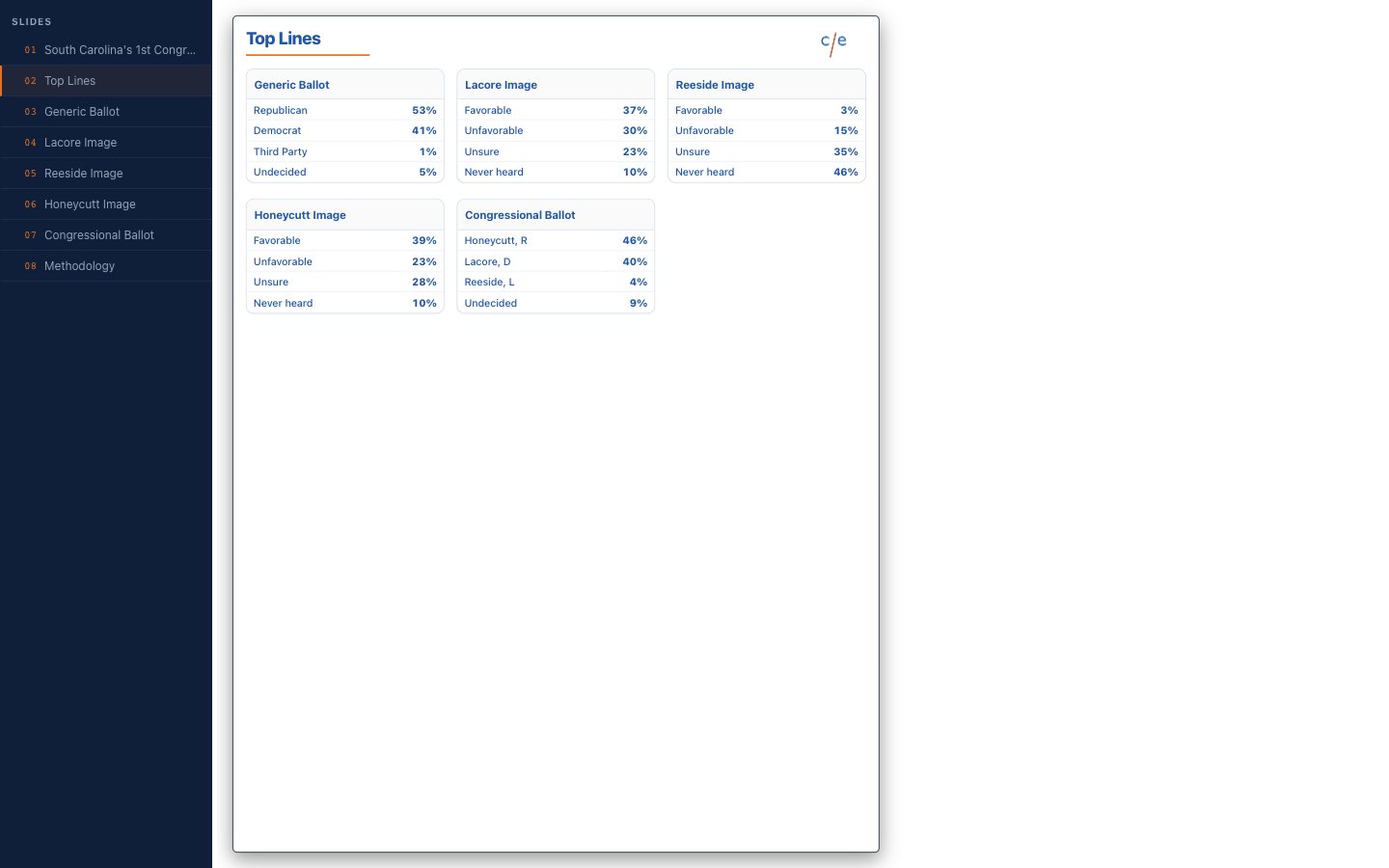Select the Reeside Image card title
The width and height of the screenshot is (1389, 868).
[x=715, y=85]
